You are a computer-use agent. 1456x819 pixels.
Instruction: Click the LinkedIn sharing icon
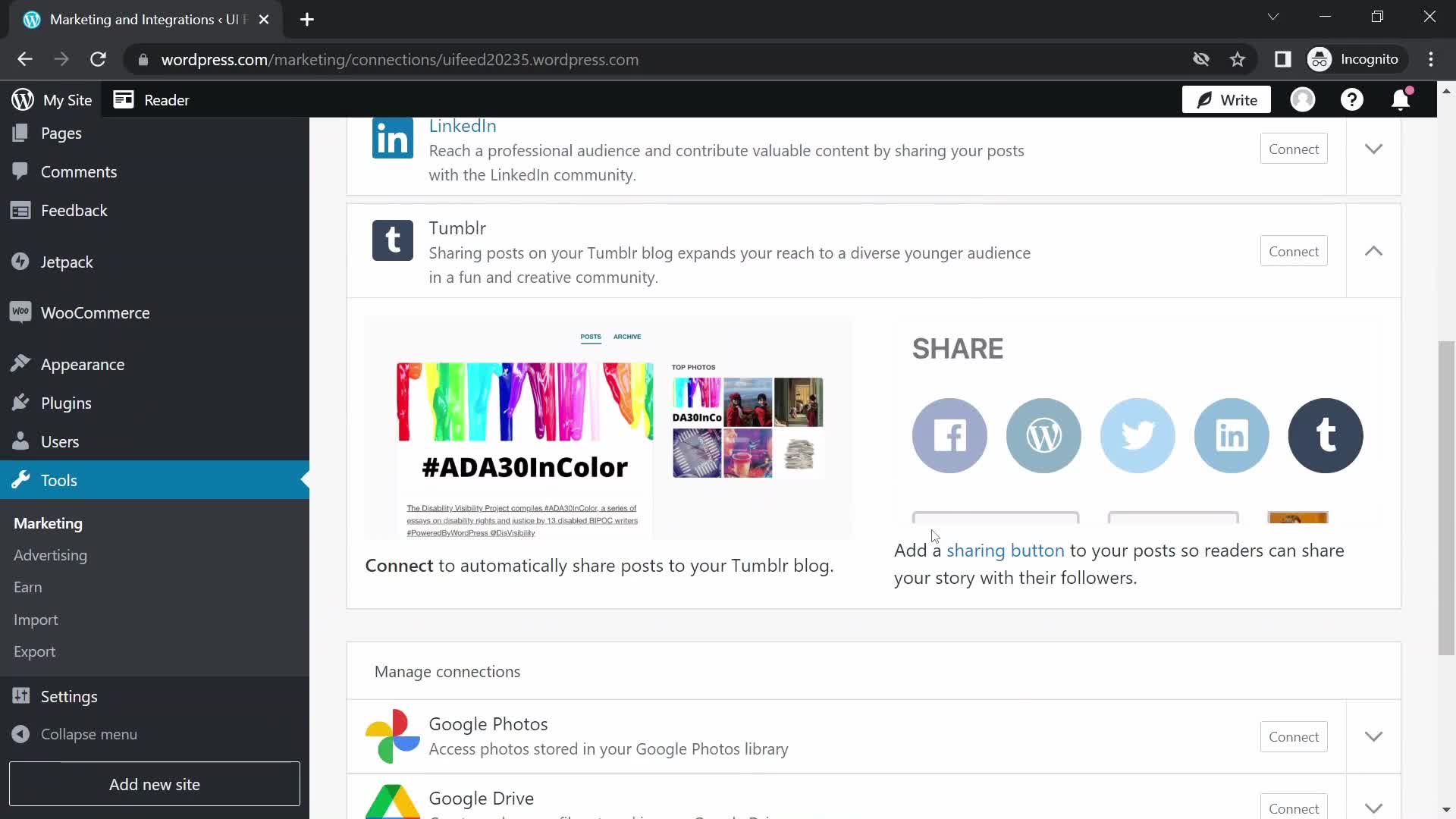coord(1232,435)
